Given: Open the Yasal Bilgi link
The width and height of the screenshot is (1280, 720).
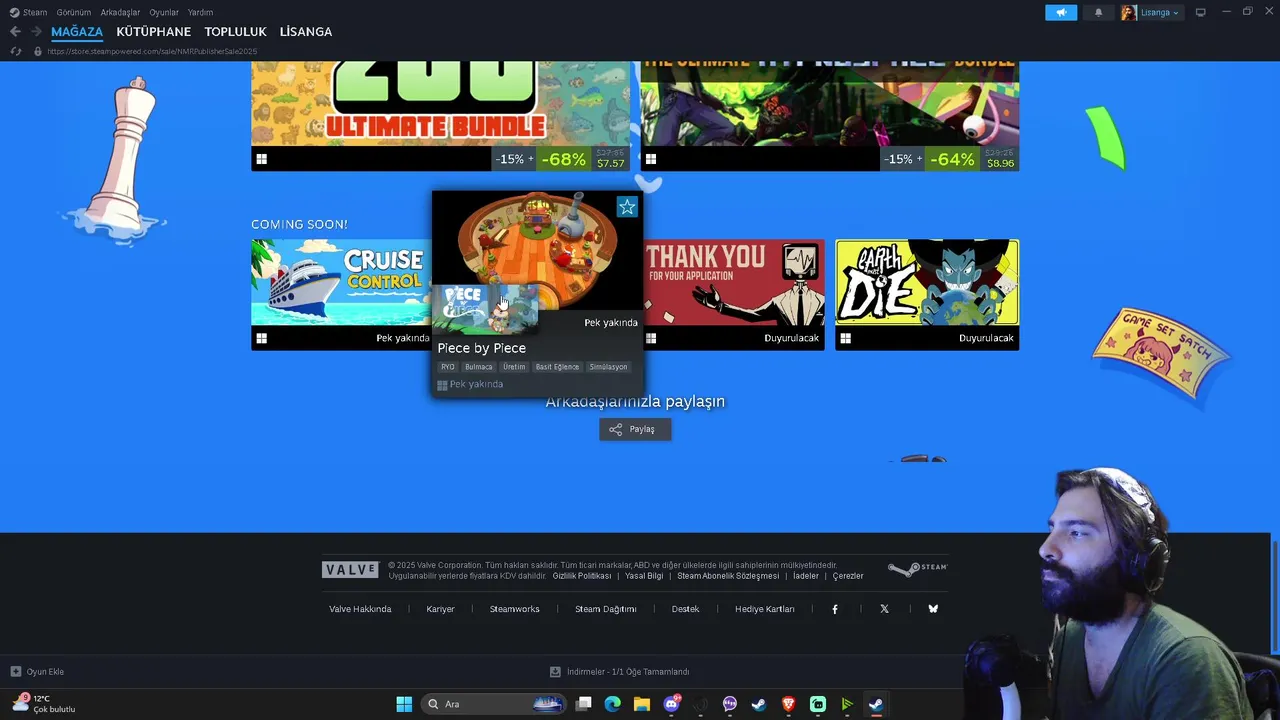Looking at the screenshot, I should [644, 576].
